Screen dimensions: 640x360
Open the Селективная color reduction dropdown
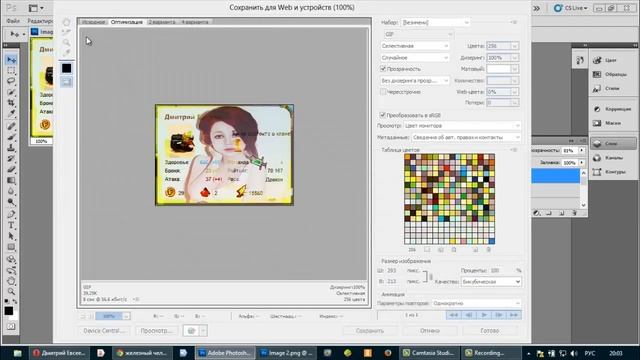click(415, 46)
